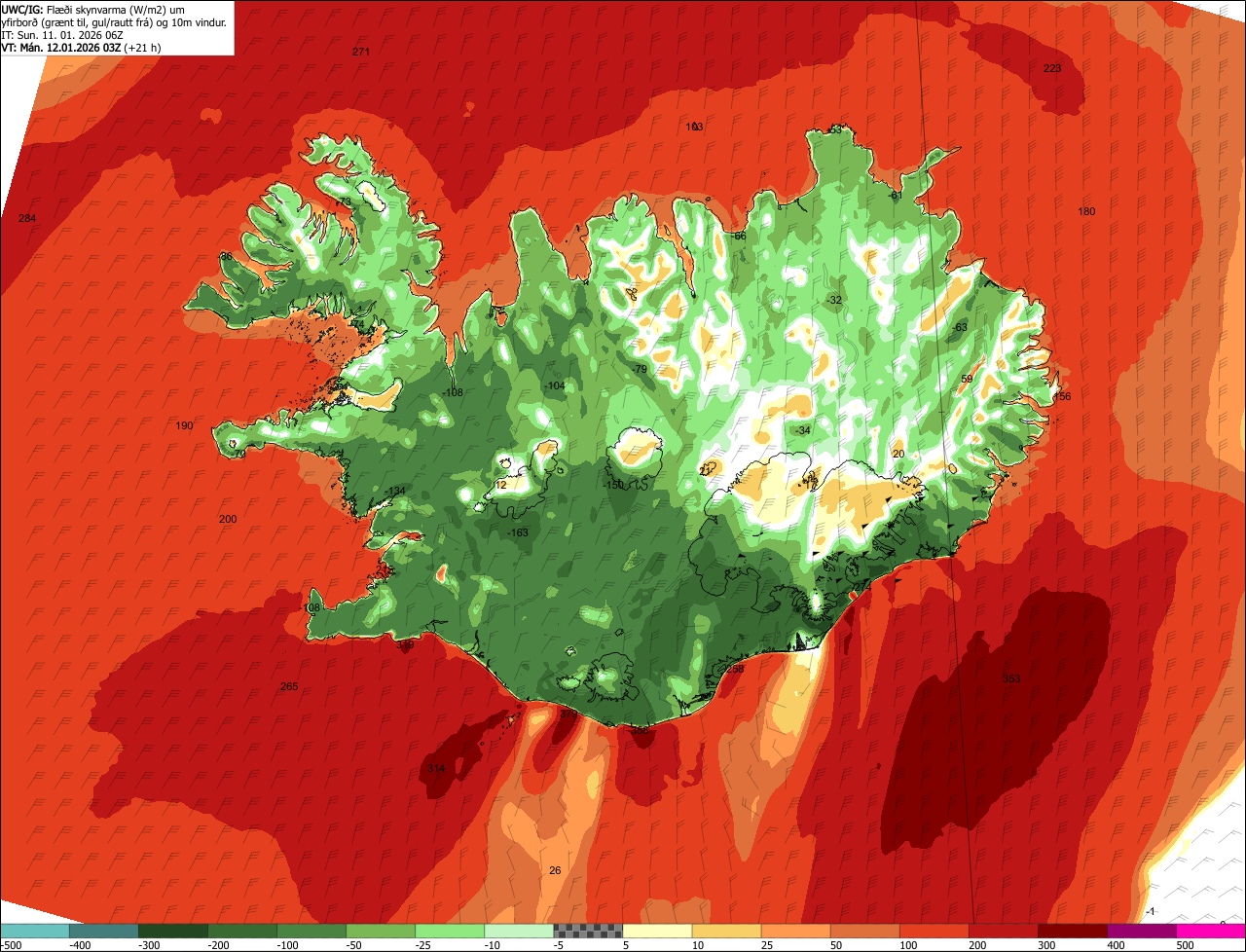Click the dark green swatch between -300 and -200

point(172,931)
